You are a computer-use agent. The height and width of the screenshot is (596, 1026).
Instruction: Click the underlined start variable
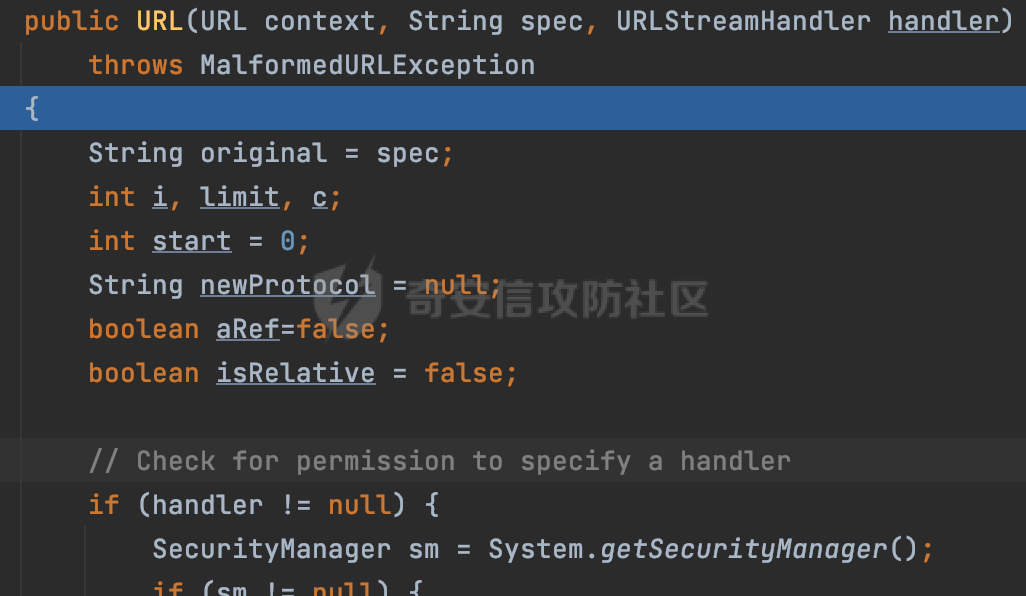coord(192,241)
